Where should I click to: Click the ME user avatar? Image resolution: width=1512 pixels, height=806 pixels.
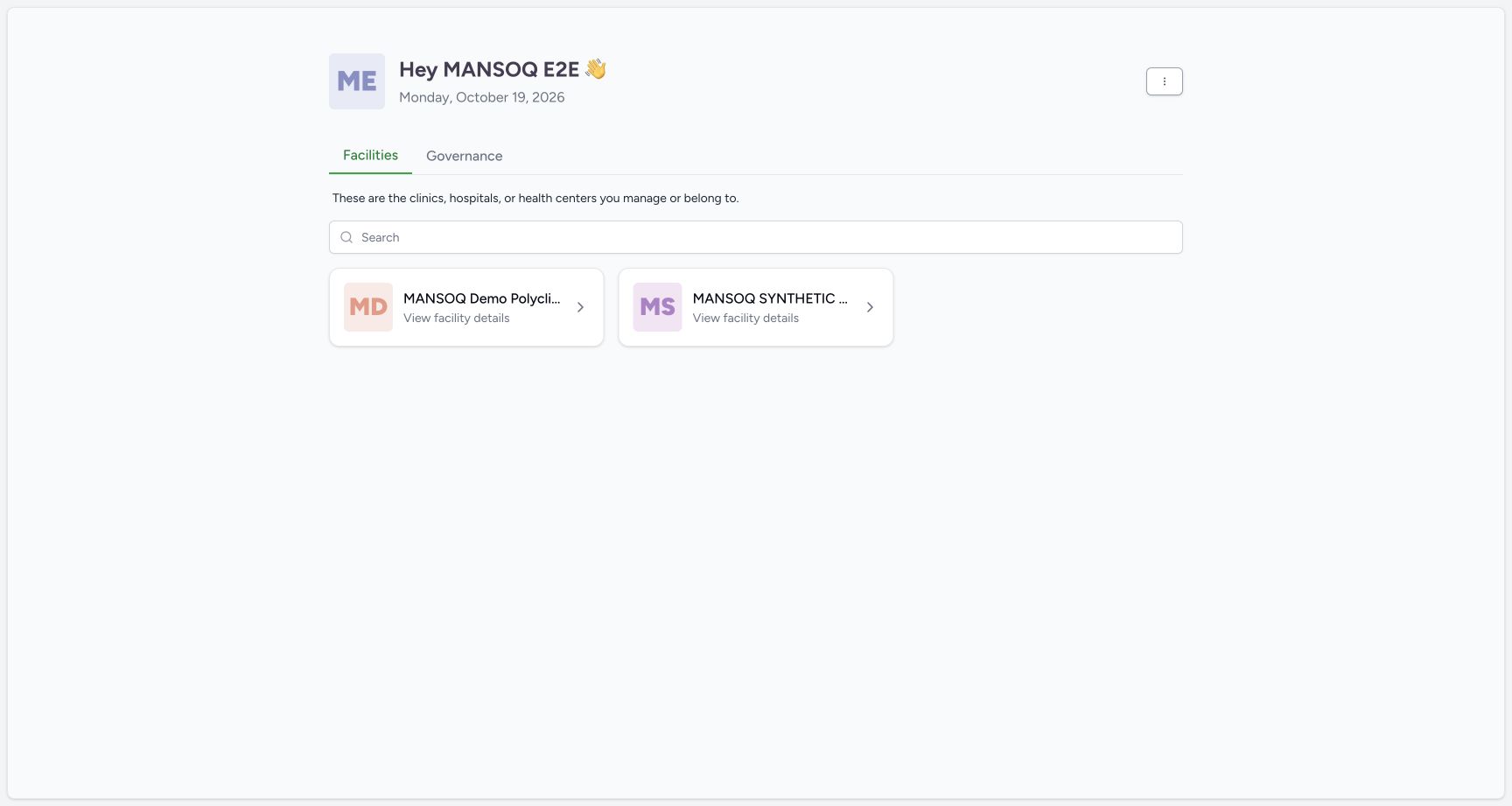coord(357,81)
